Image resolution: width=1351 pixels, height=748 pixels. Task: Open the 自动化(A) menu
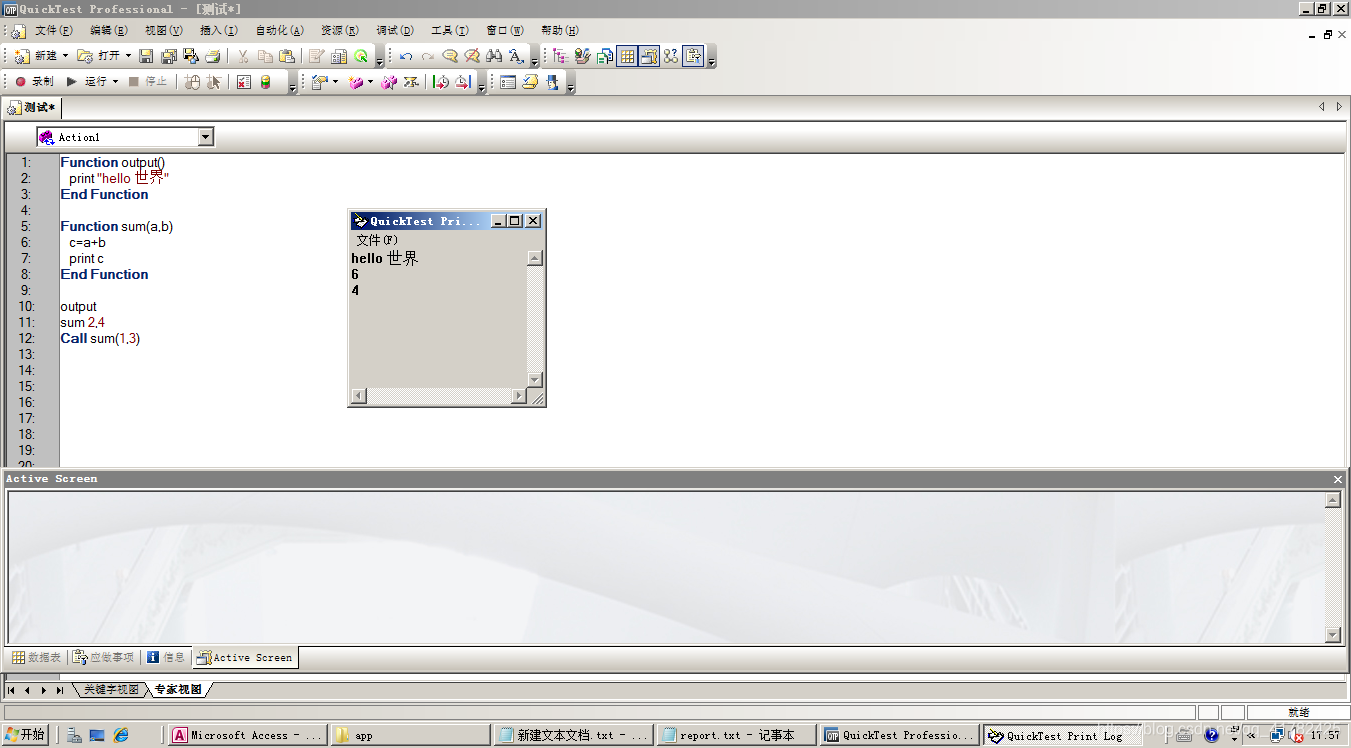[x=280, y=31]
